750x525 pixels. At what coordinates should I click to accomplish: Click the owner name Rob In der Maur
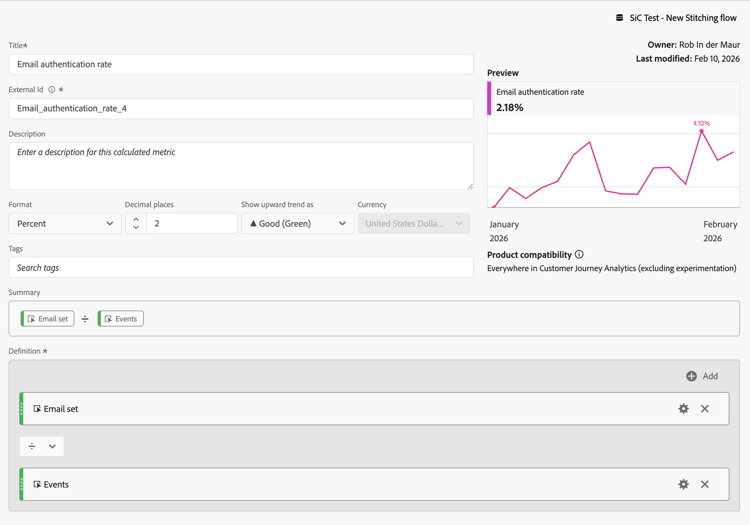pos(709,44)
